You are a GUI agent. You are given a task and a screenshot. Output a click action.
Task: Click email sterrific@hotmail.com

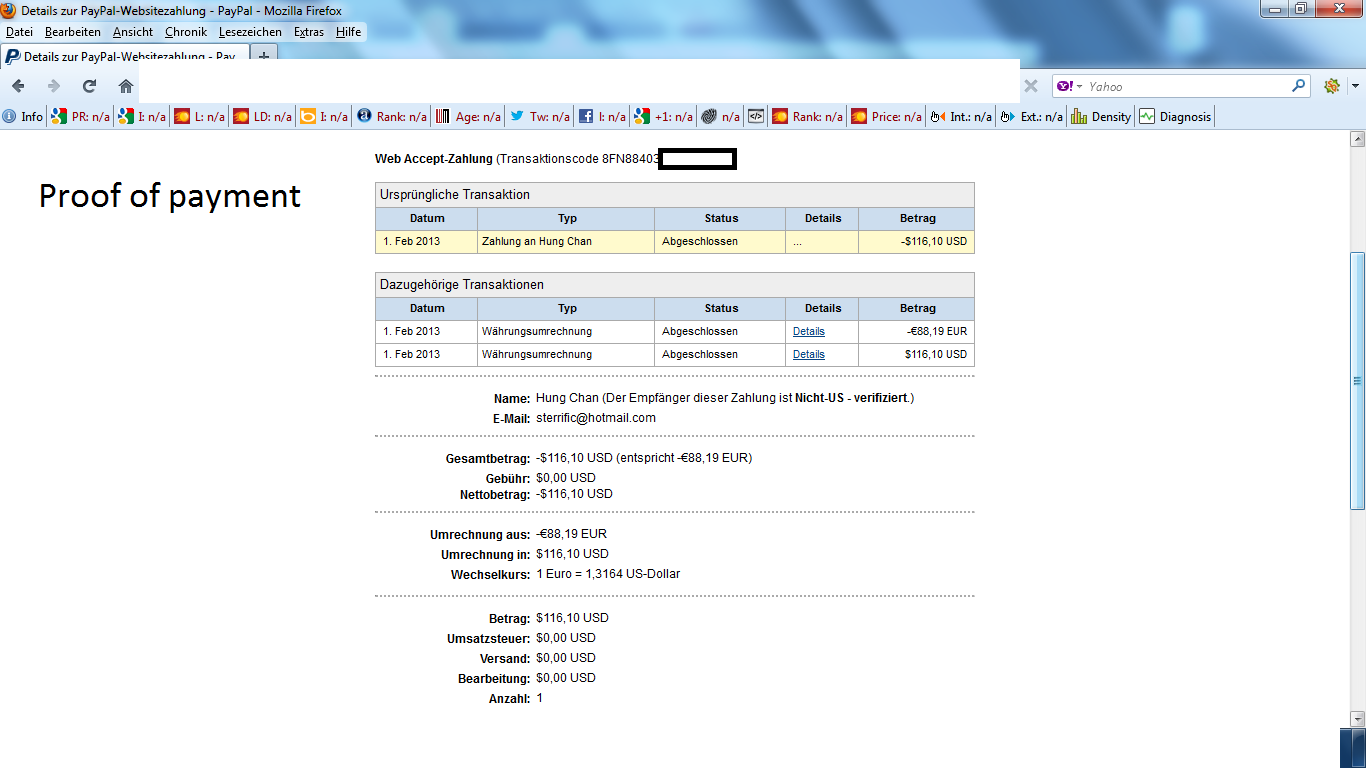[x=596, y=418]
